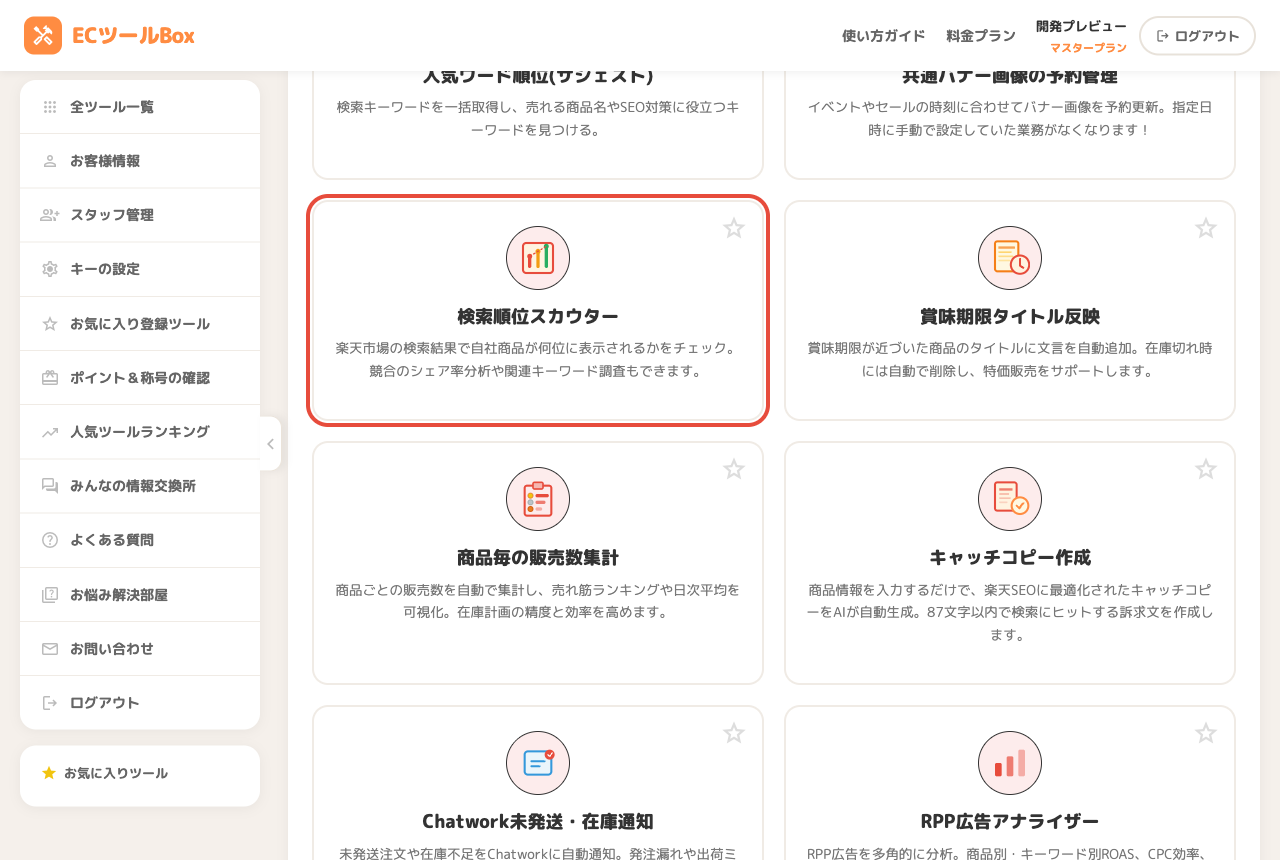Image resolution: width=1280 pixels, height=860 pixels.
Task: Click the sidebar ログアウト exit icon
Action: click(x=50, y=703)
